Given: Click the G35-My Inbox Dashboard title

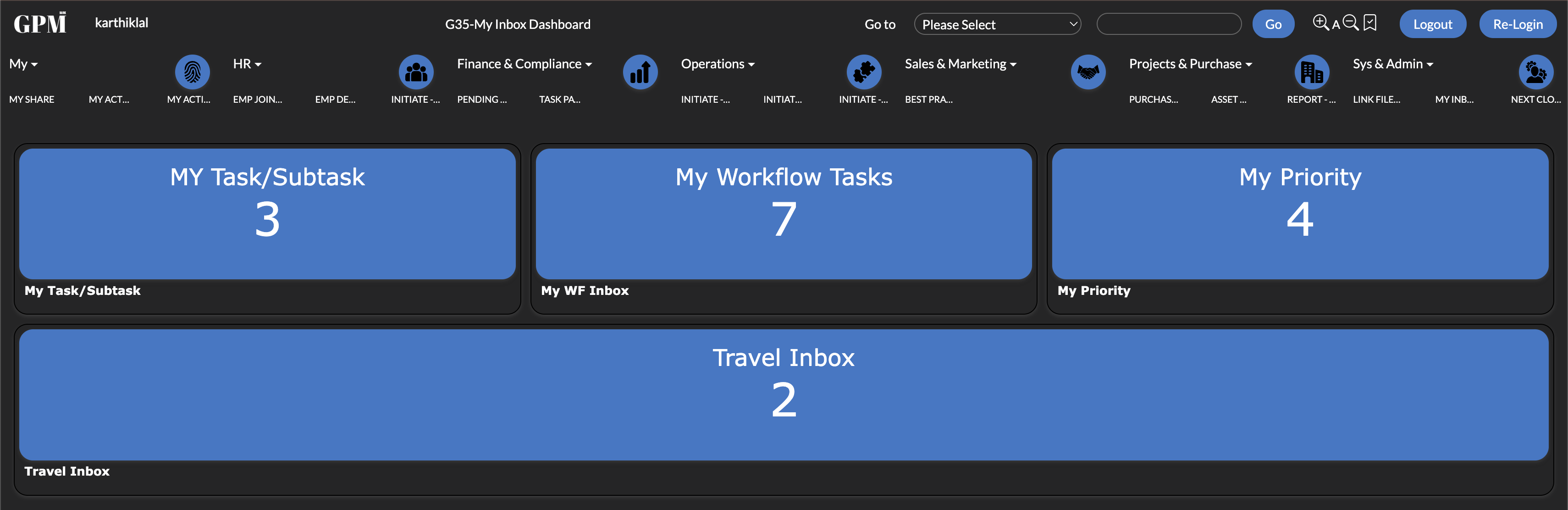Looking at the screenshot, I should (x=518, y=24).
